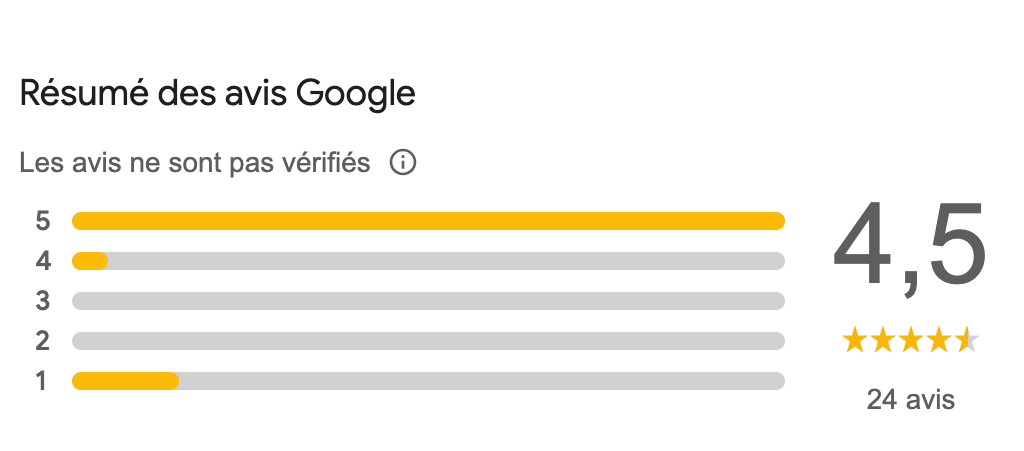Select the 1-star rating bar

click(428, 381)
